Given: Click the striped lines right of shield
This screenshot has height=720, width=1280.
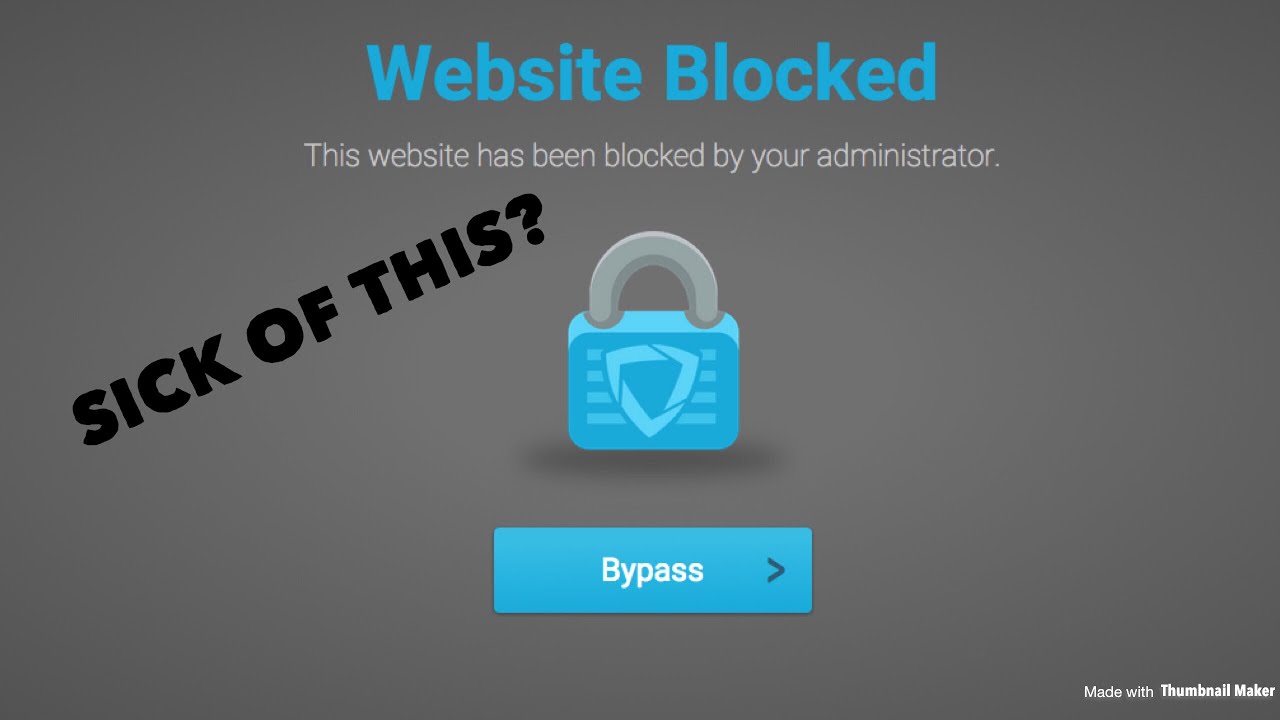Looking at the screenshot, I should 708,386.
